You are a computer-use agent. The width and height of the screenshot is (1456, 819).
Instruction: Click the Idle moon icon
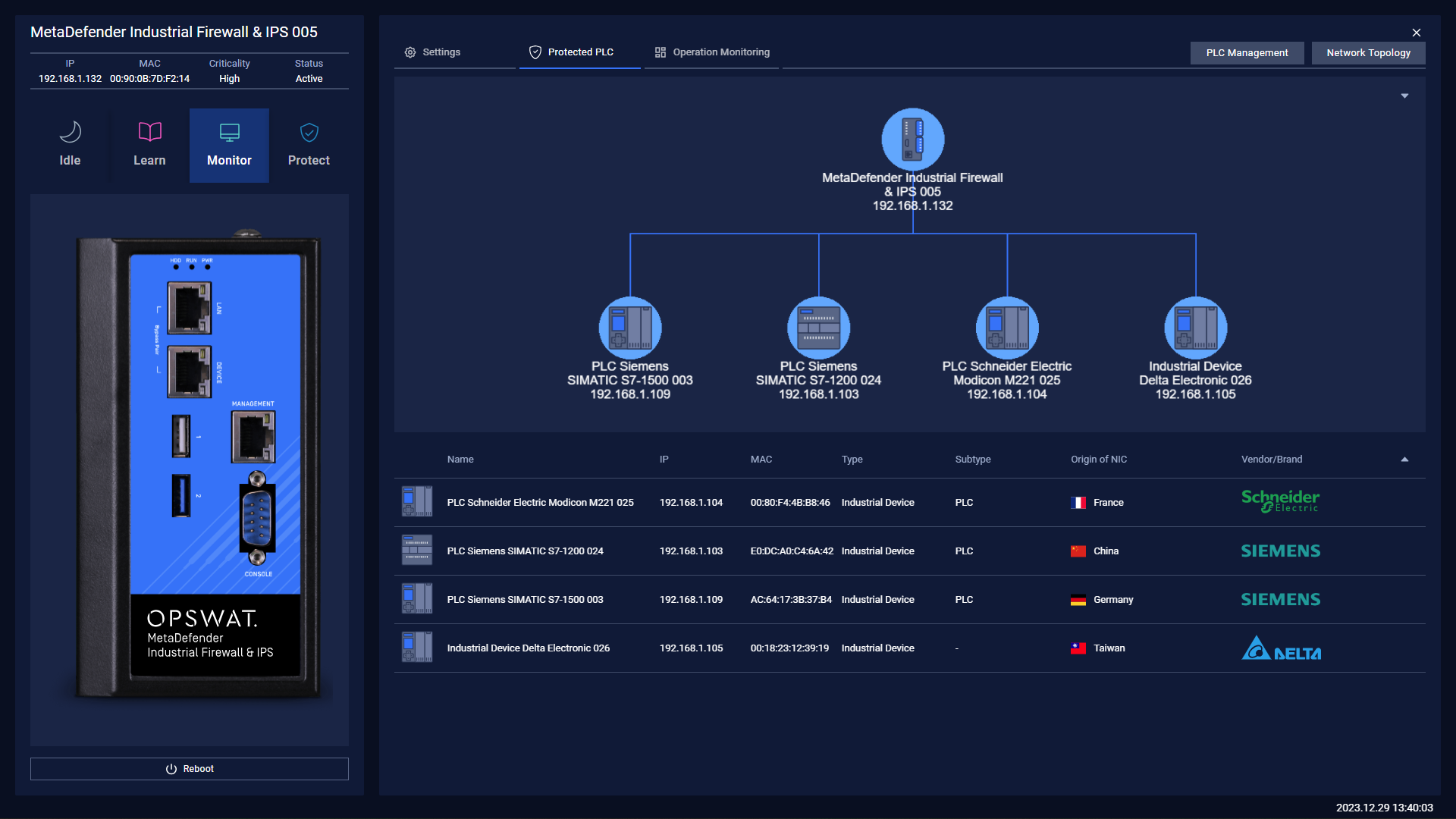(70, 132)
